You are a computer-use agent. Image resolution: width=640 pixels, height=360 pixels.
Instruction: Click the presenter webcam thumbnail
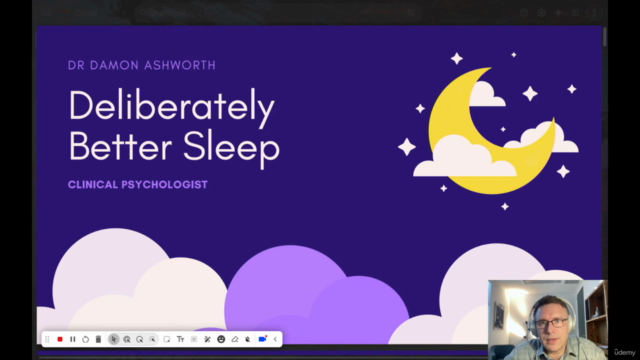pyautogui.click(x=548, y=320)
